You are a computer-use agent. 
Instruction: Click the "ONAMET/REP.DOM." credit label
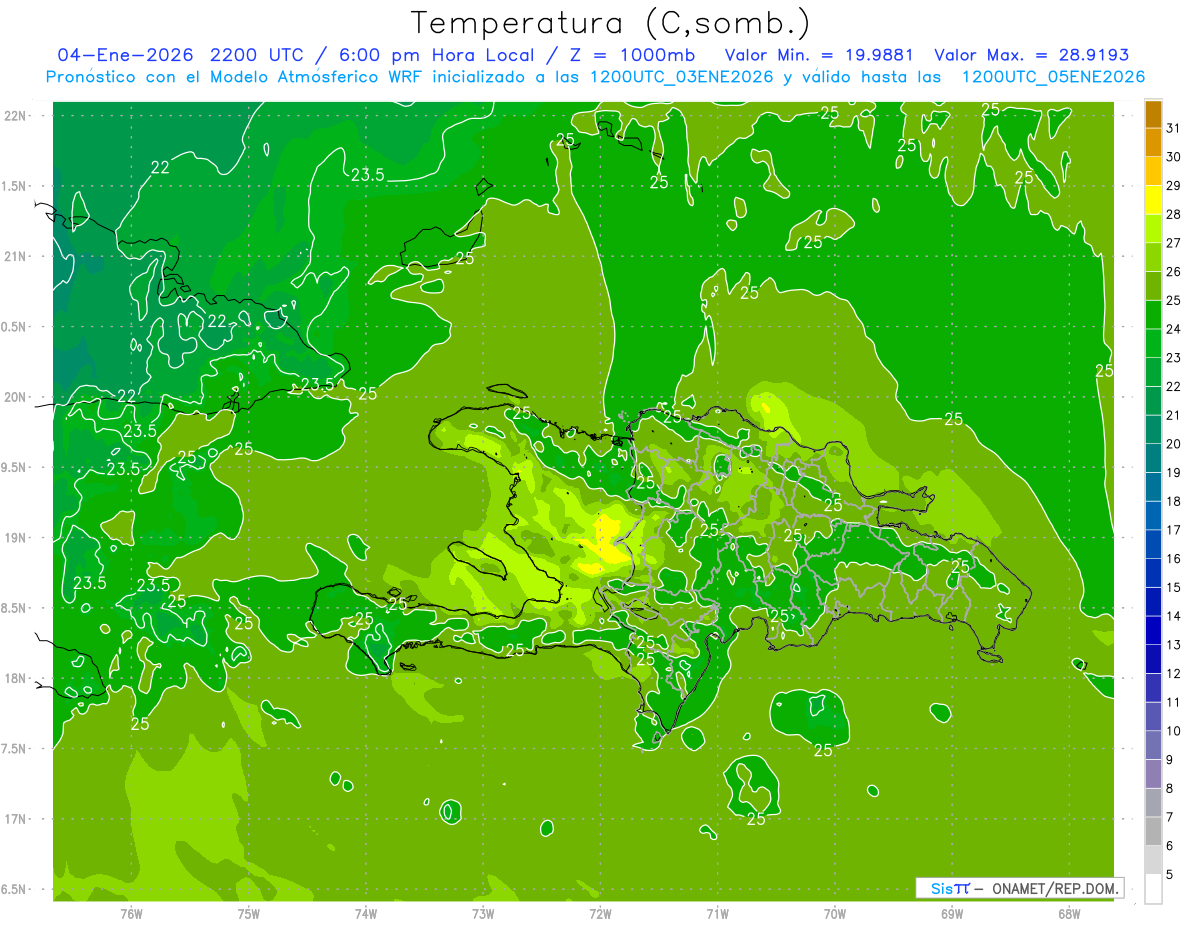pos(1054,888)
